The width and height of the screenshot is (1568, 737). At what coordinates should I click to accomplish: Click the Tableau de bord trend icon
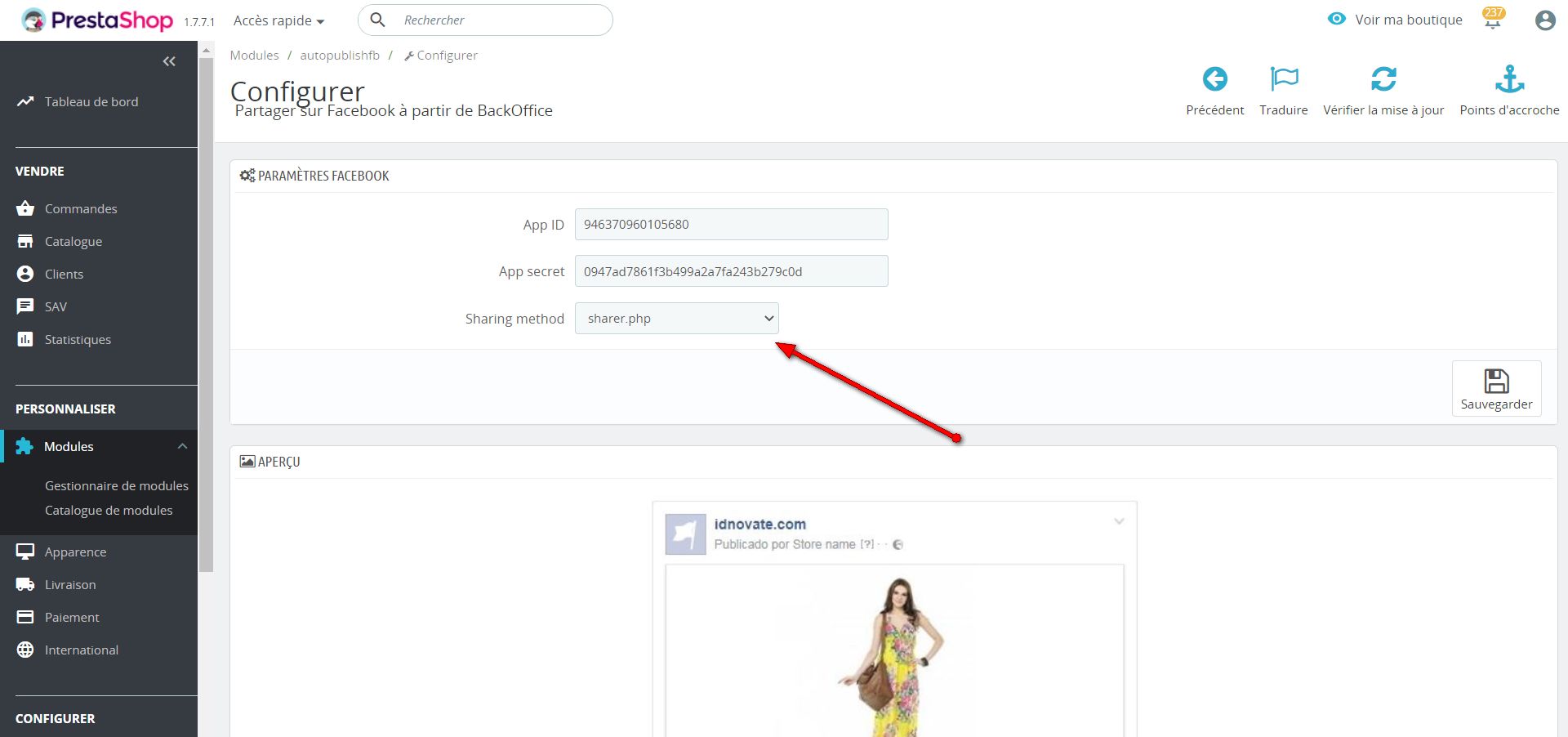pos(25,101)
